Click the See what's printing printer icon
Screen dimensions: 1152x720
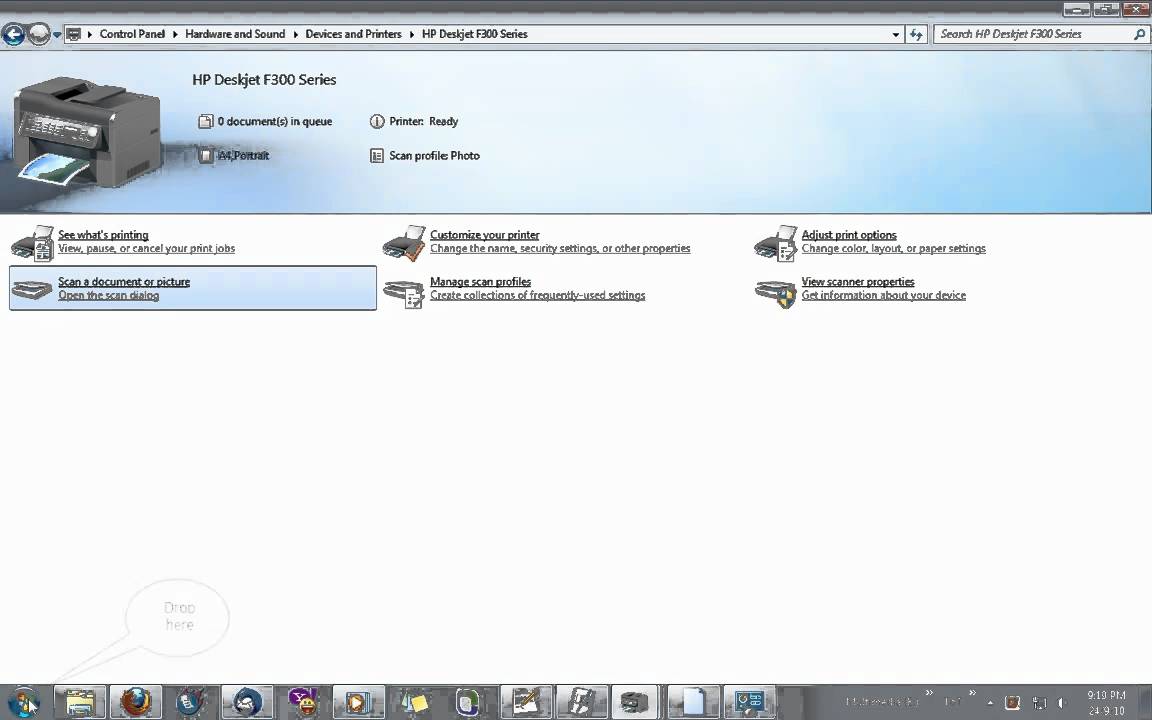pyautogui.click(x=32, y=243)
